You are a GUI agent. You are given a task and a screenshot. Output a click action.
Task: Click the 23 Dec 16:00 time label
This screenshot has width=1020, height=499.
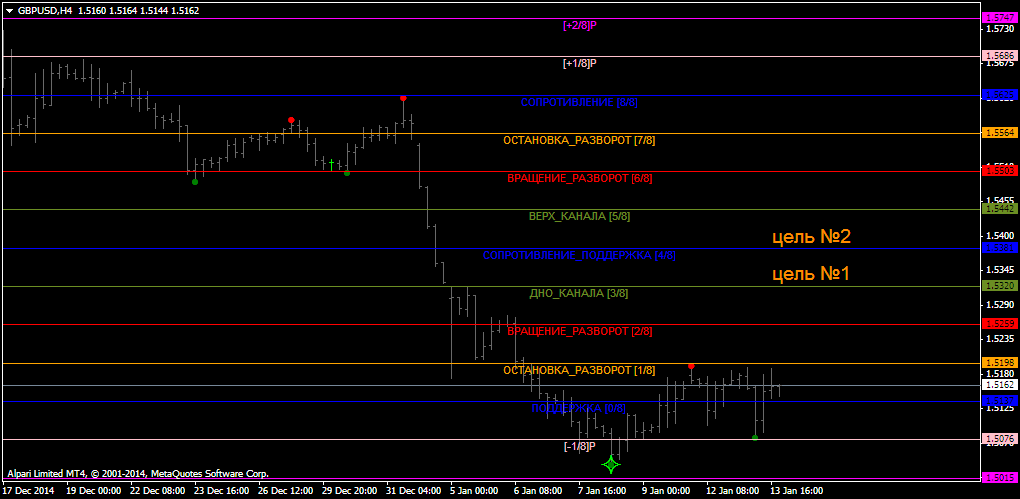pos(221,491)
